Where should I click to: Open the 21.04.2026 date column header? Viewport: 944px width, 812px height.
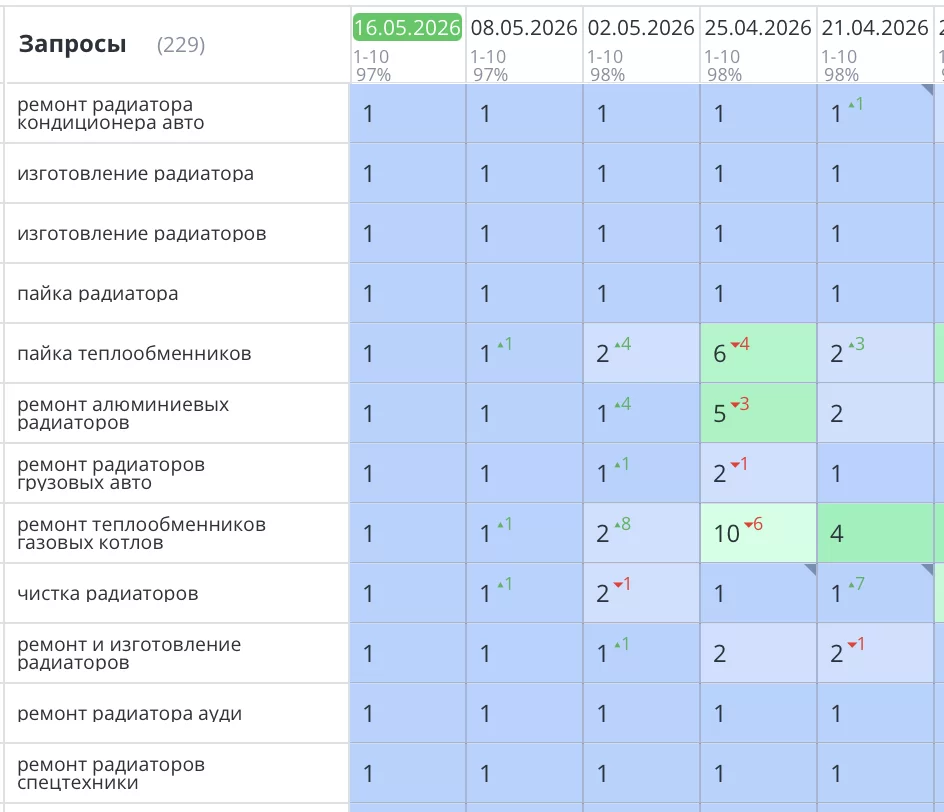pos(875,28)
